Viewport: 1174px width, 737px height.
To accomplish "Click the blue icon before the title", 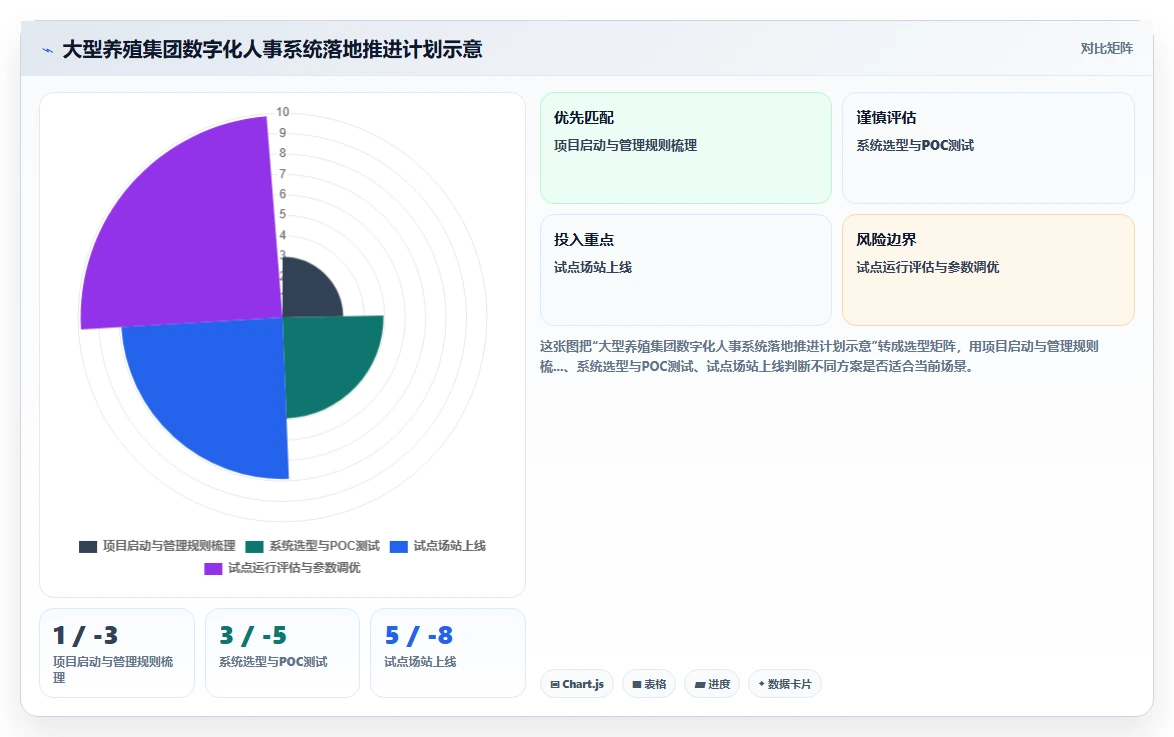I will coord(48,50).
